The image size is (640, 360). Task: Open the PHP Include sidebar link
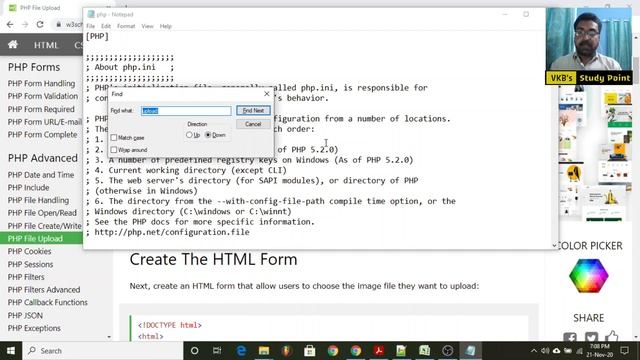coord(28,187)
